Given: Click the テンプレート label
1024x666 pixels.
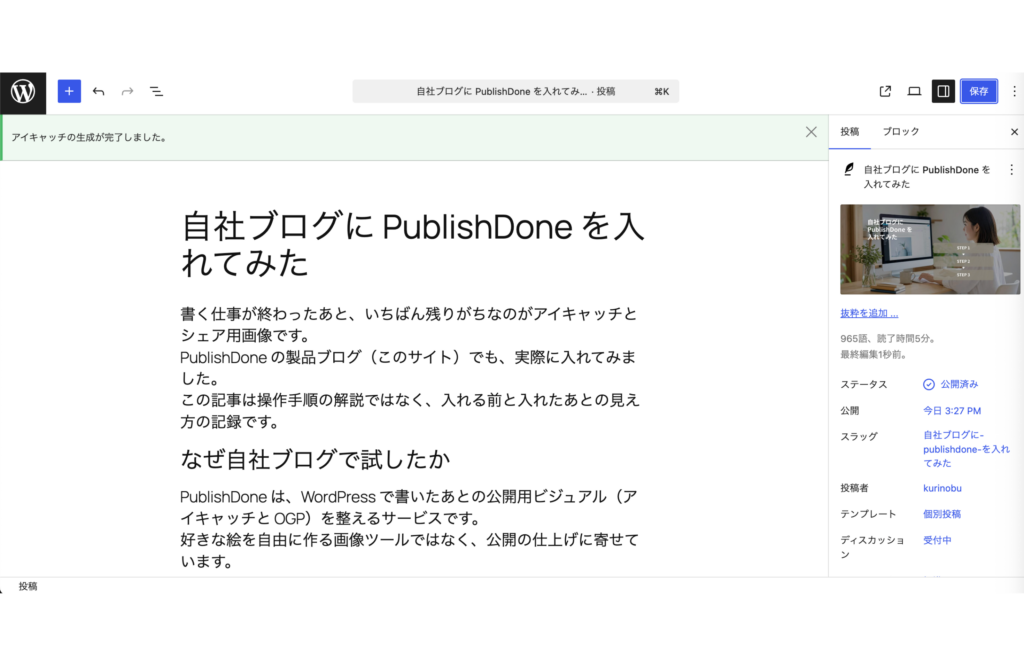Looking at the screenshot, I should (x=868, y=514).
